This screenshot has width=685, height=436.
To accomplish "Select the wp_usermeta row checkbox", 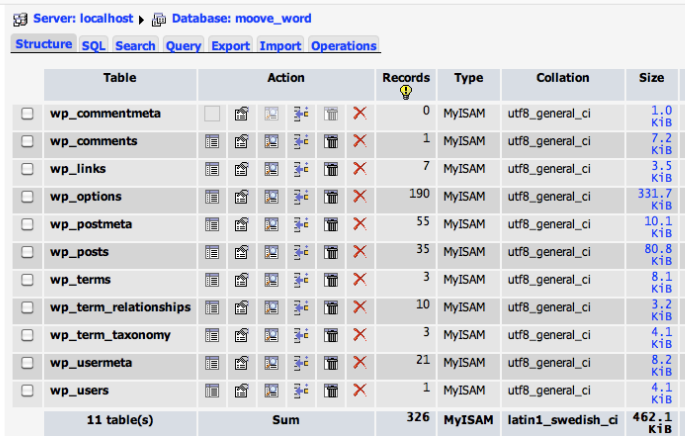I will coord(27,363).
